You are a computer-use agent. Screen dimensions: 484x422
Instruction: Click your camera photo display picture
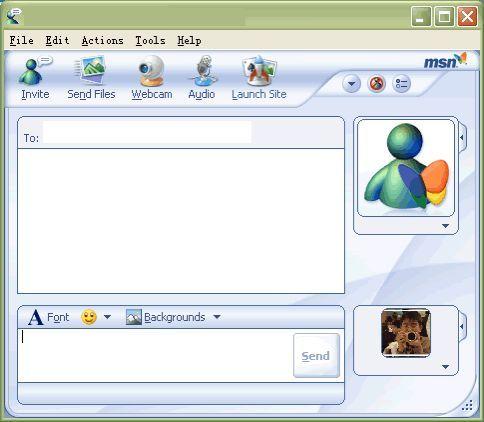pyautogui.click(x=406, y=332)
